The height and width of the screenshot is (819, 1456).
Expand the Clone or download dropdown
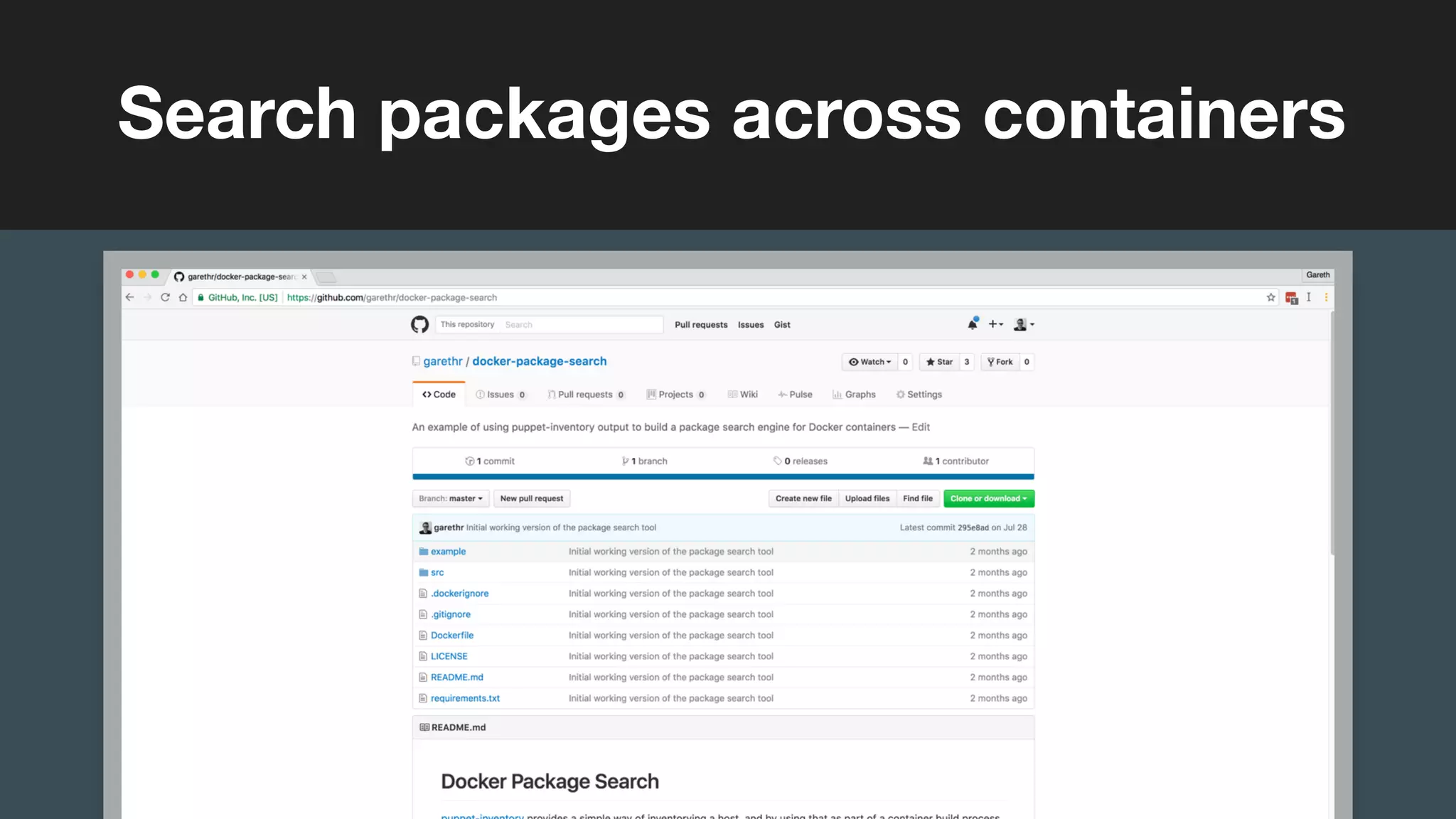[988, 498]
